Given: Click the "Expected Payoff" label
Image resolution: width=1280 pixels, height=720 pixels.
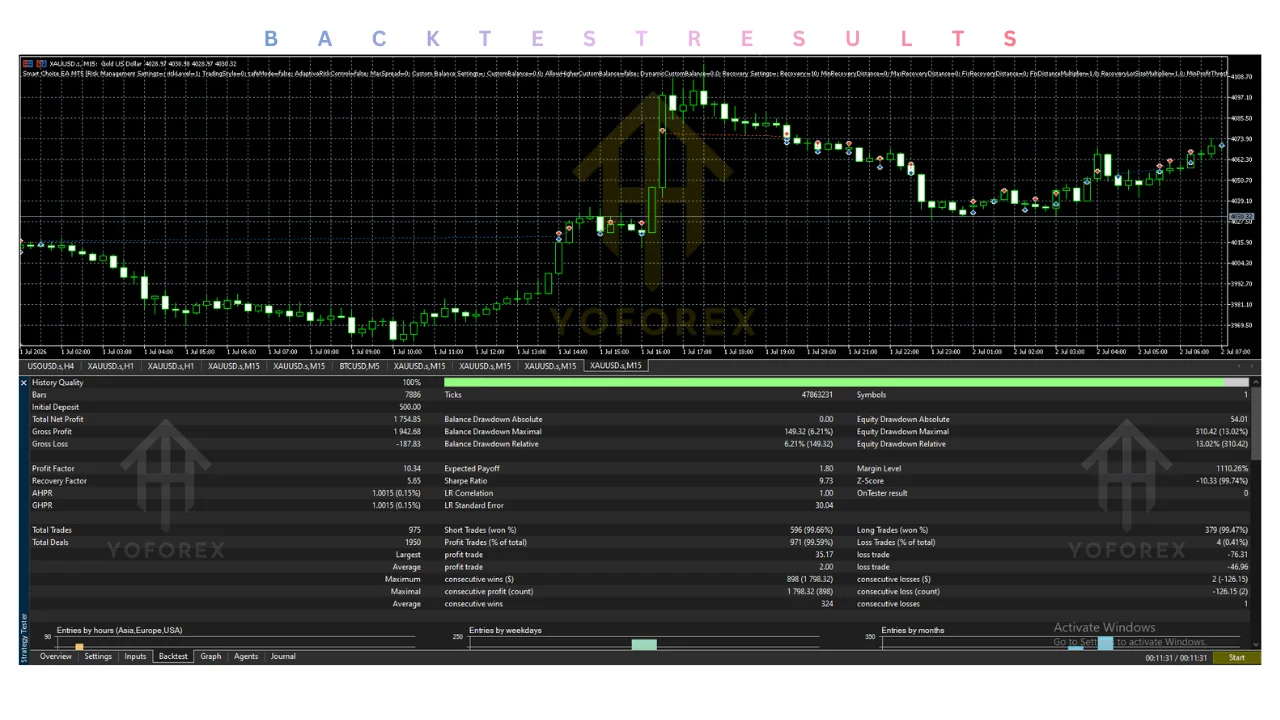Looking at the screenshot, I should click(x=472, y=468).
